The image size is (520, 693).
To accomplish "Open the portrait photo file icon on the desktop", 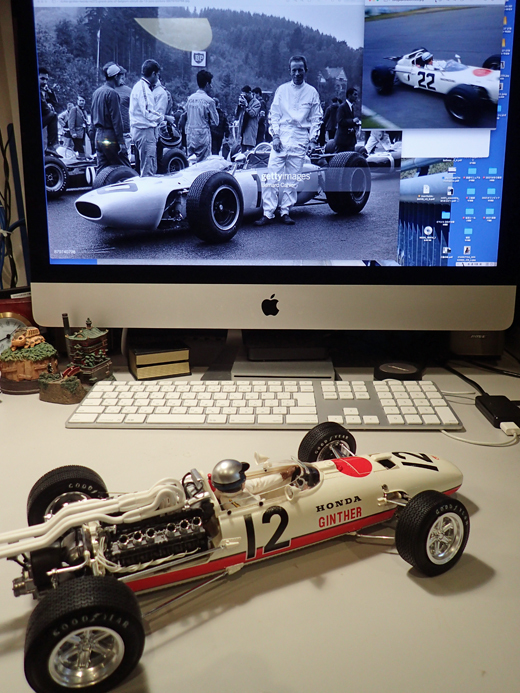I will [x=467, y=250].
